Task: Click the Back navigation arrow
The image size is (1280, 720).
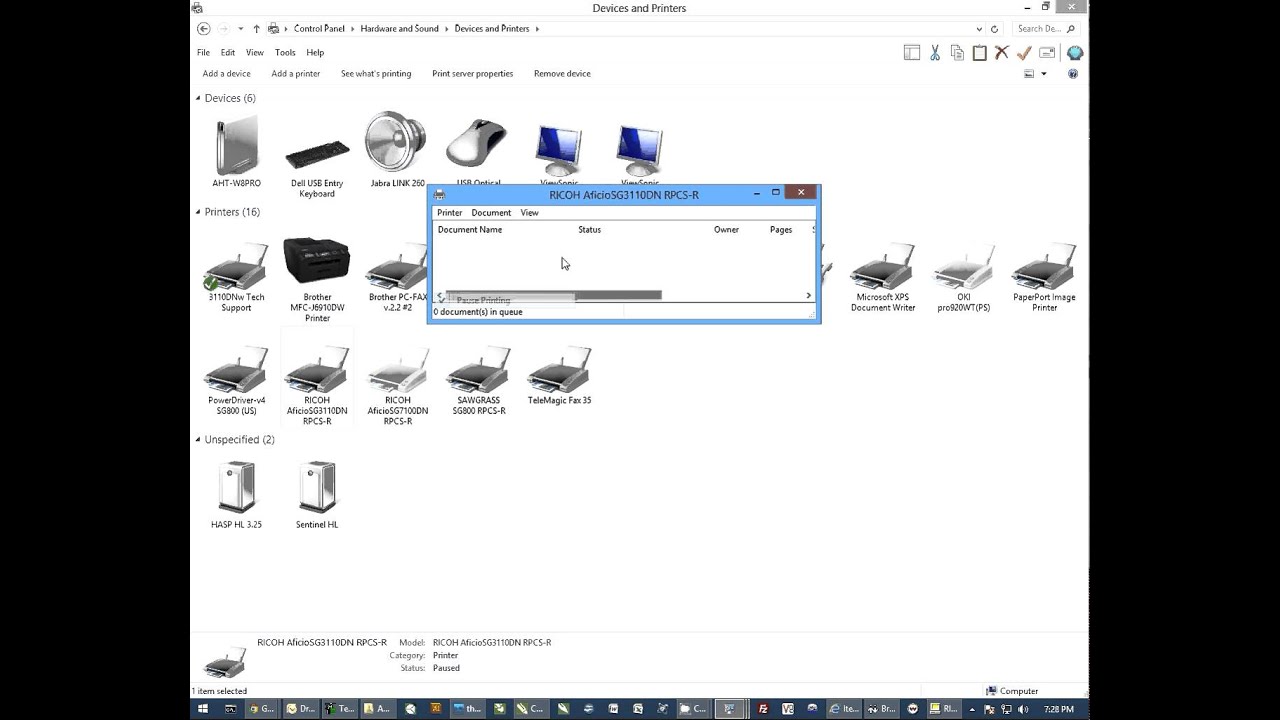Action: click(204, 29)
